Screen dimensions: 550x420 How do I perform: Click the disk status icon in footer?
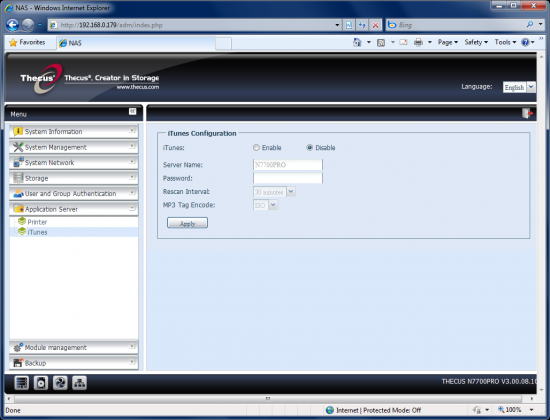coord(41,383)
